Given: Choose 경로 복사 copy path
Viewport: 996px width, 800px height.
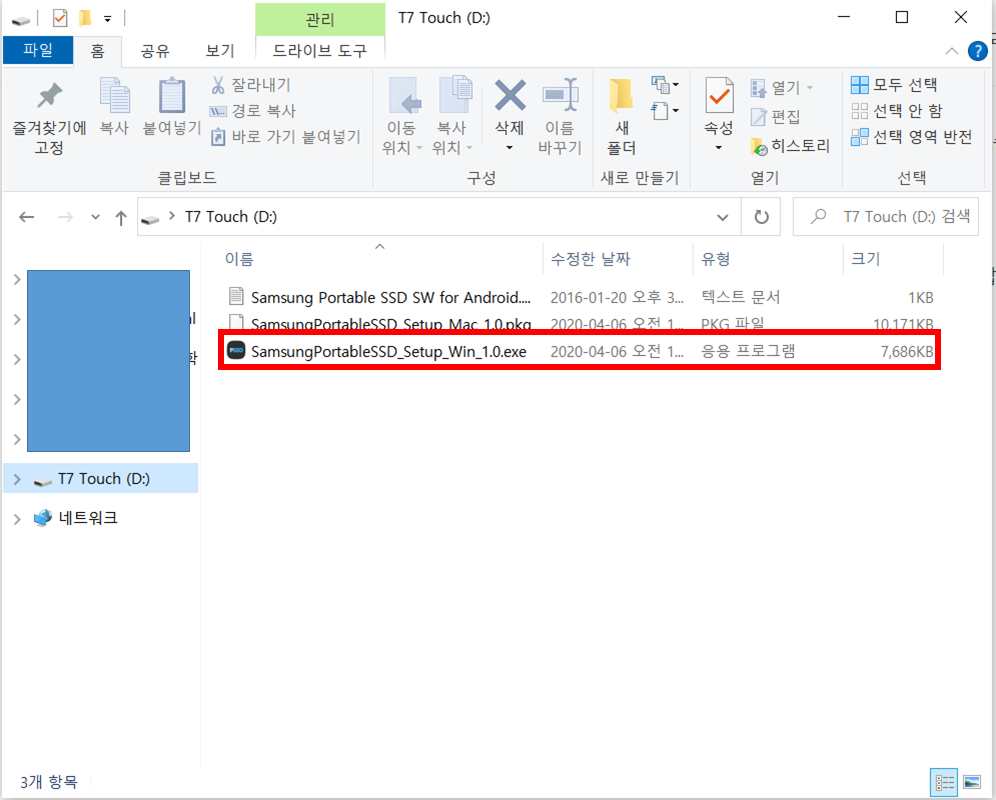Looking at the screenshot, I should point(253,111).
